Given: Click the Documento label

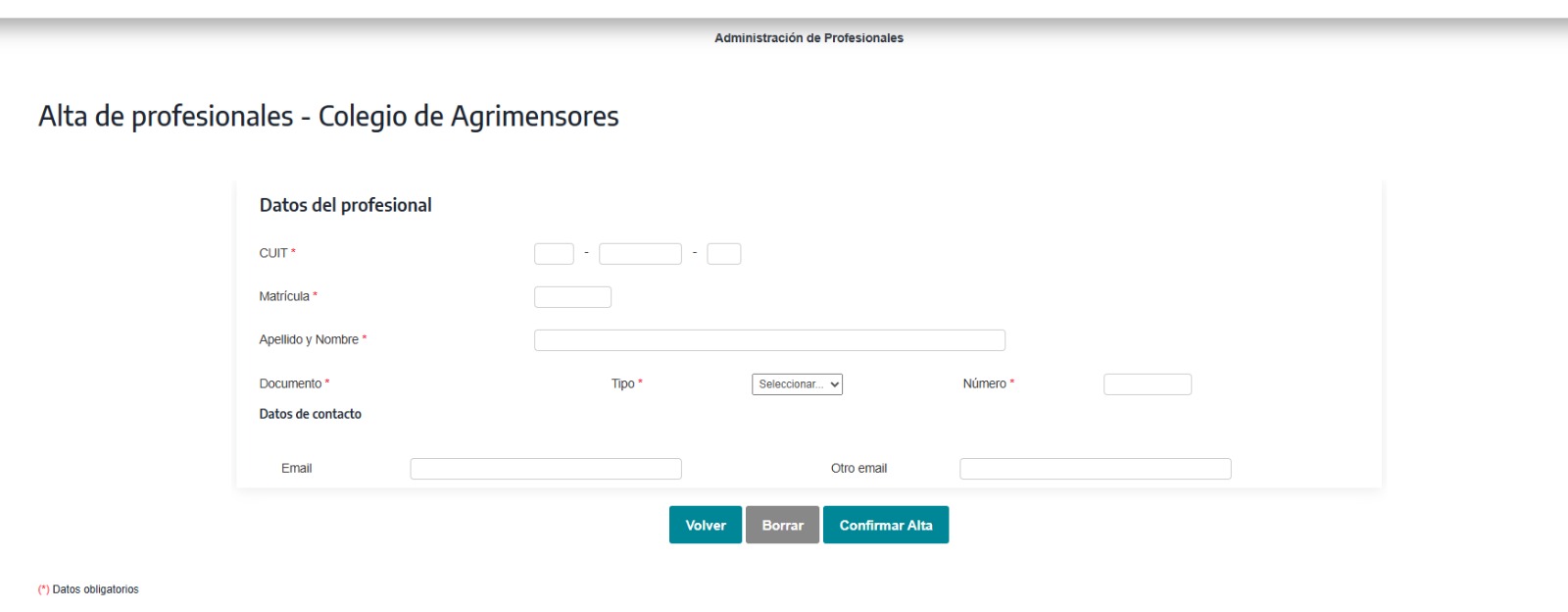Looking at the screenshot, I should click(x=290, y=383).
